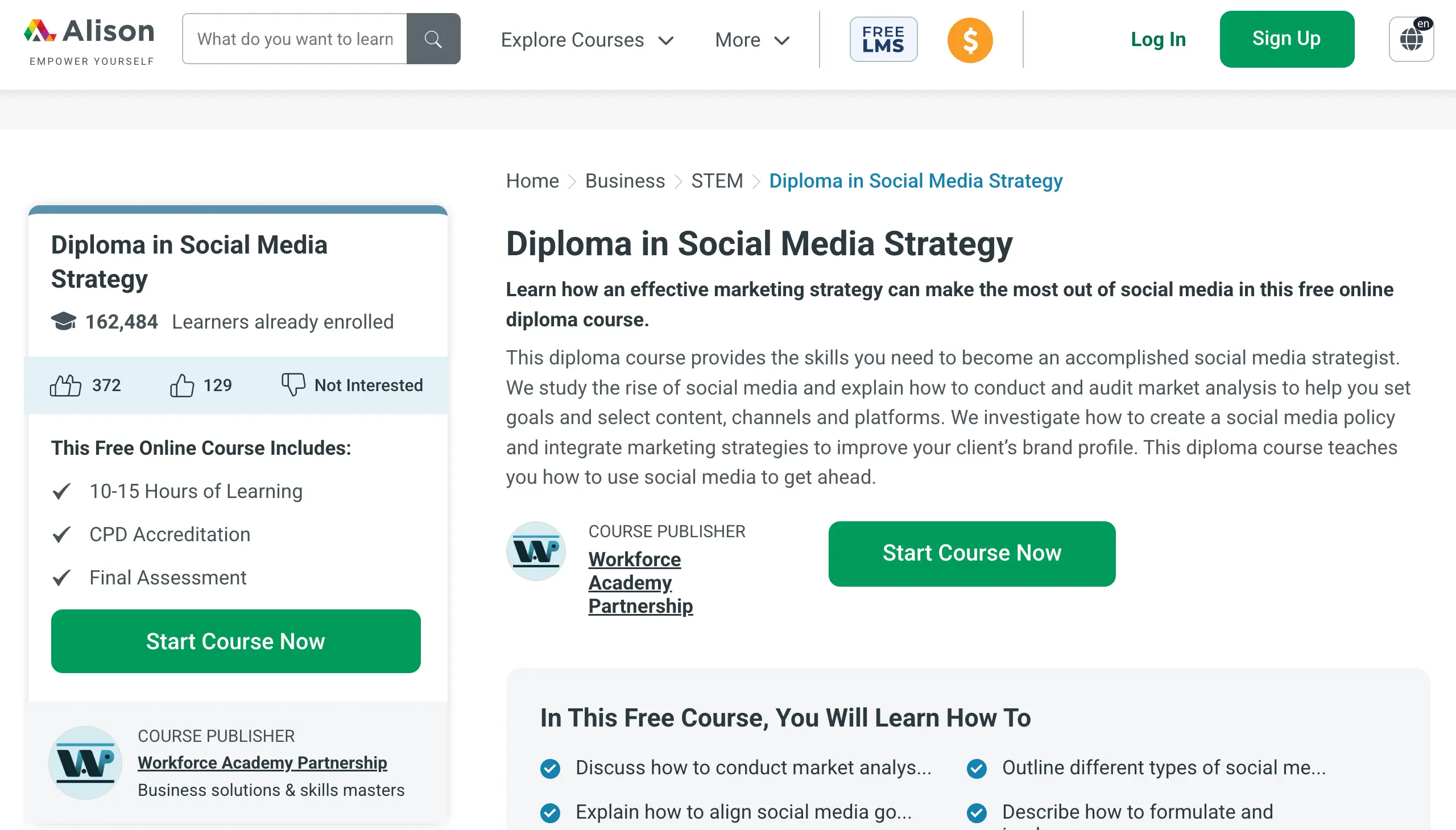Open the Free LMS icon
This screenshot has width=1456, height=830.
[883, 39]
